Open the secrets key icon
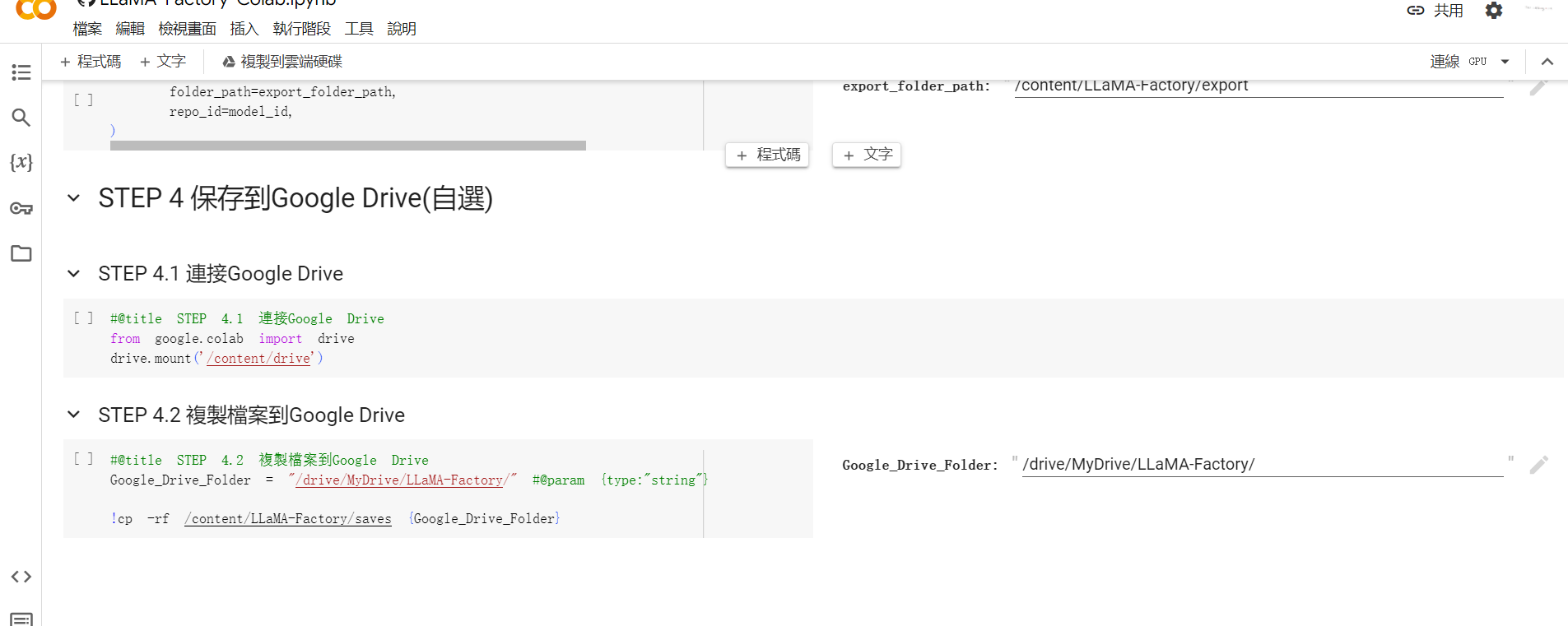This screenshot has height=626, width=1568. [21, 208]
